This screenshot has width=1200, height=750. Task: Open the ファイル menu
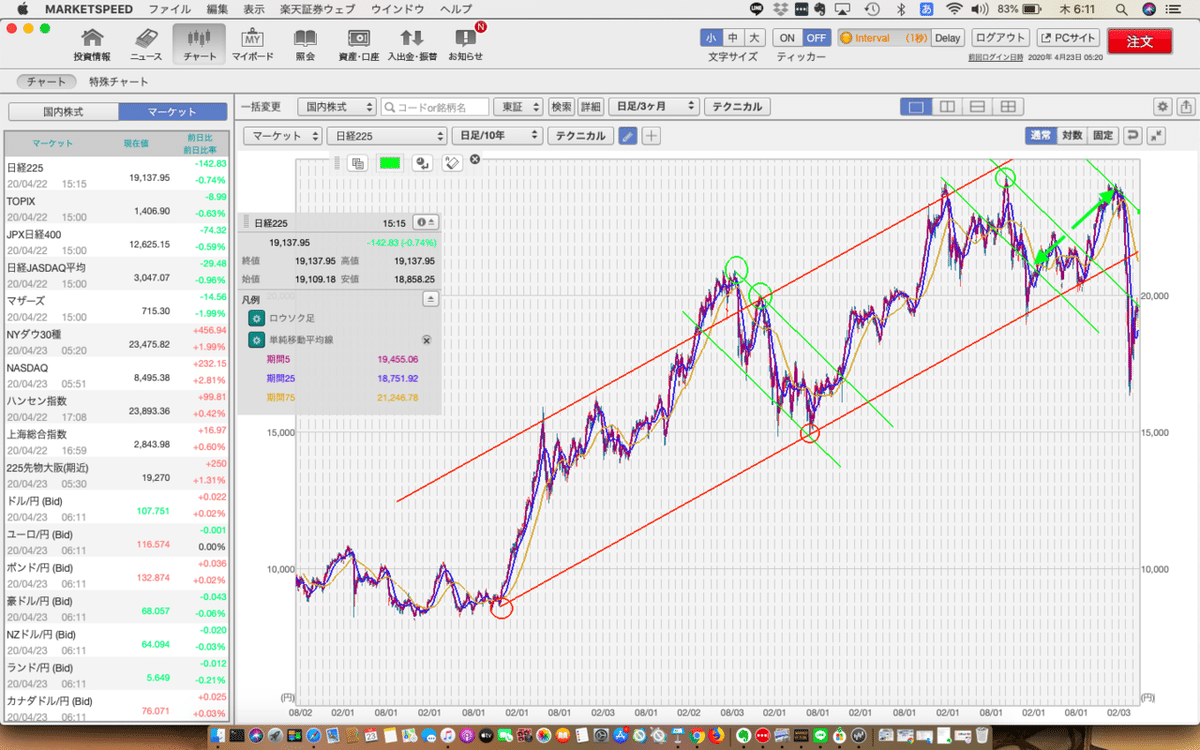tap(169, 8)
